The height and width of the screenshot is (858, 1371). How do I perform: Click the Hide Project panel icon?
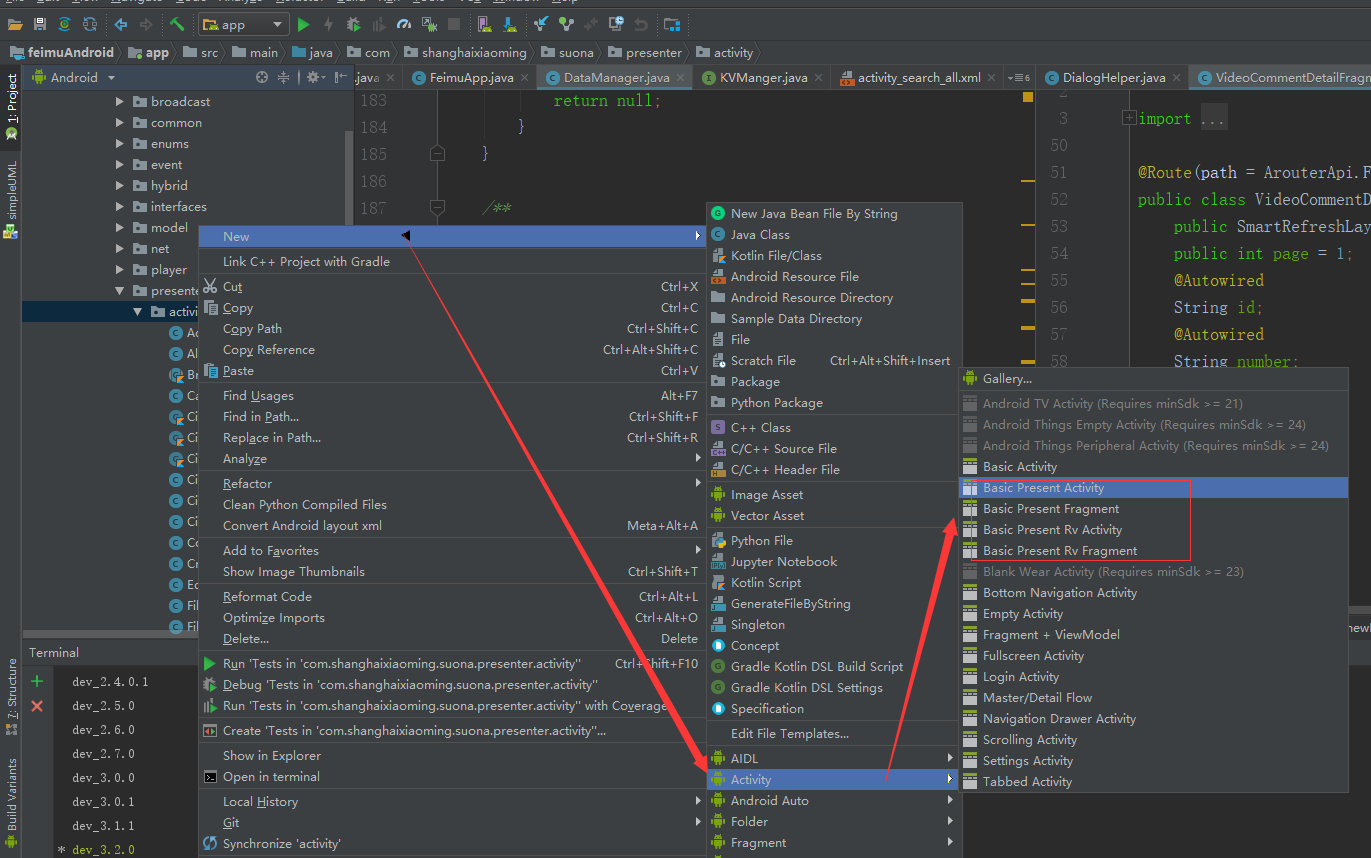(x=341, y=77)
